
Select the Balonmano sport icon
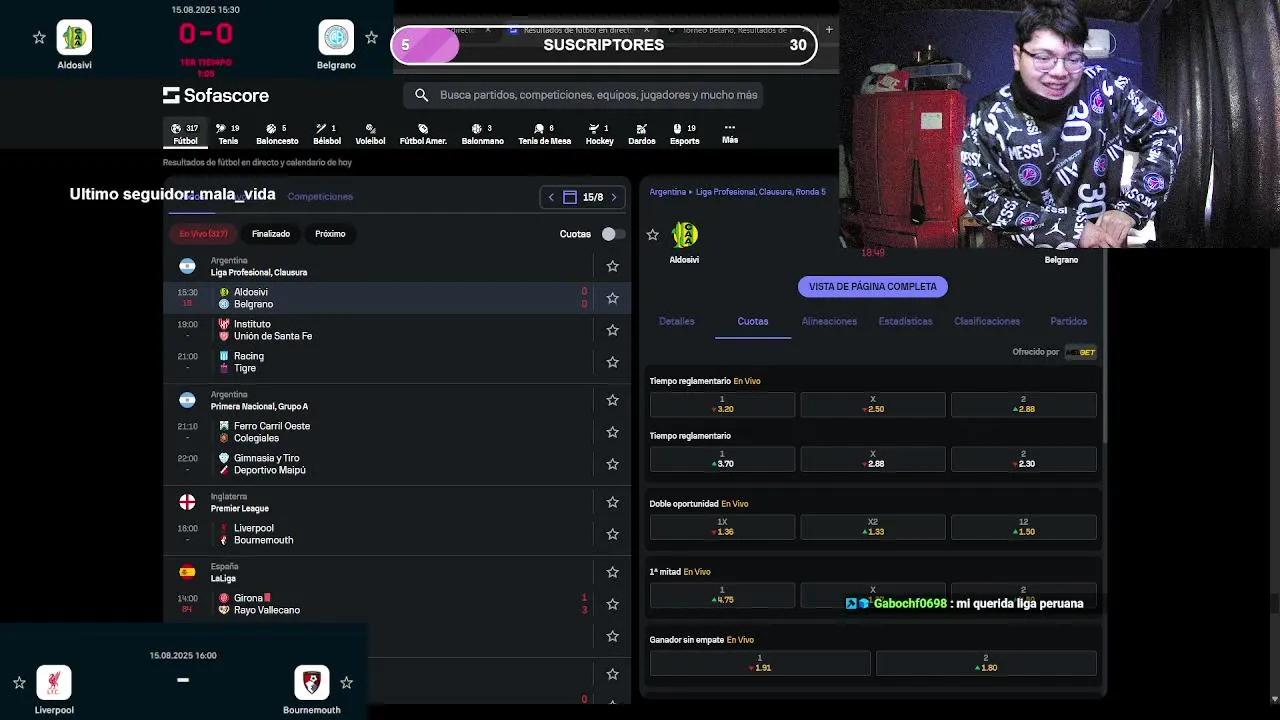(482, 134)
